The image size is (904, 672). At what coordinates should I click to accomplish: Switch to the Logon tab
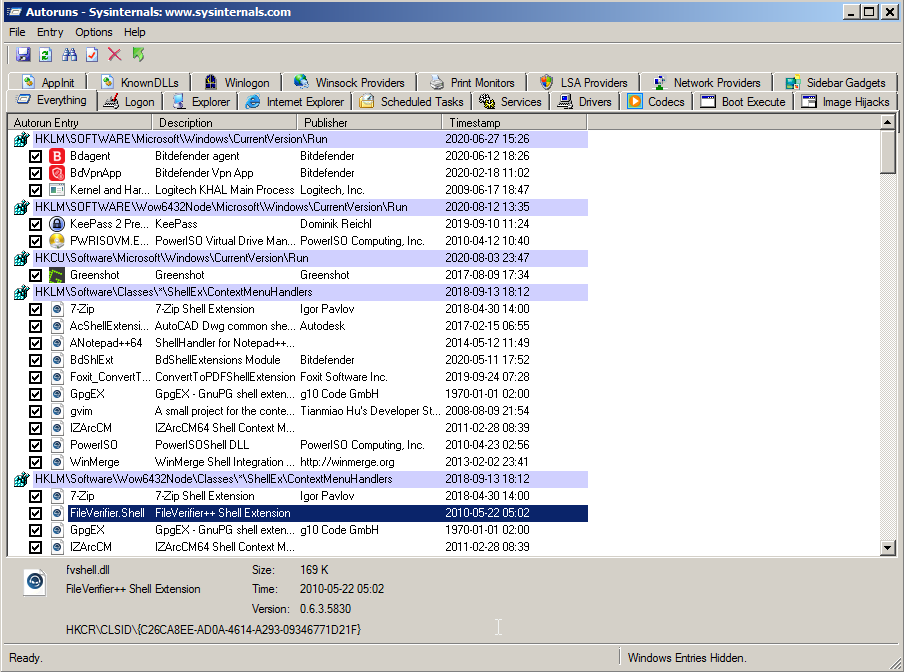coord(130,102)
